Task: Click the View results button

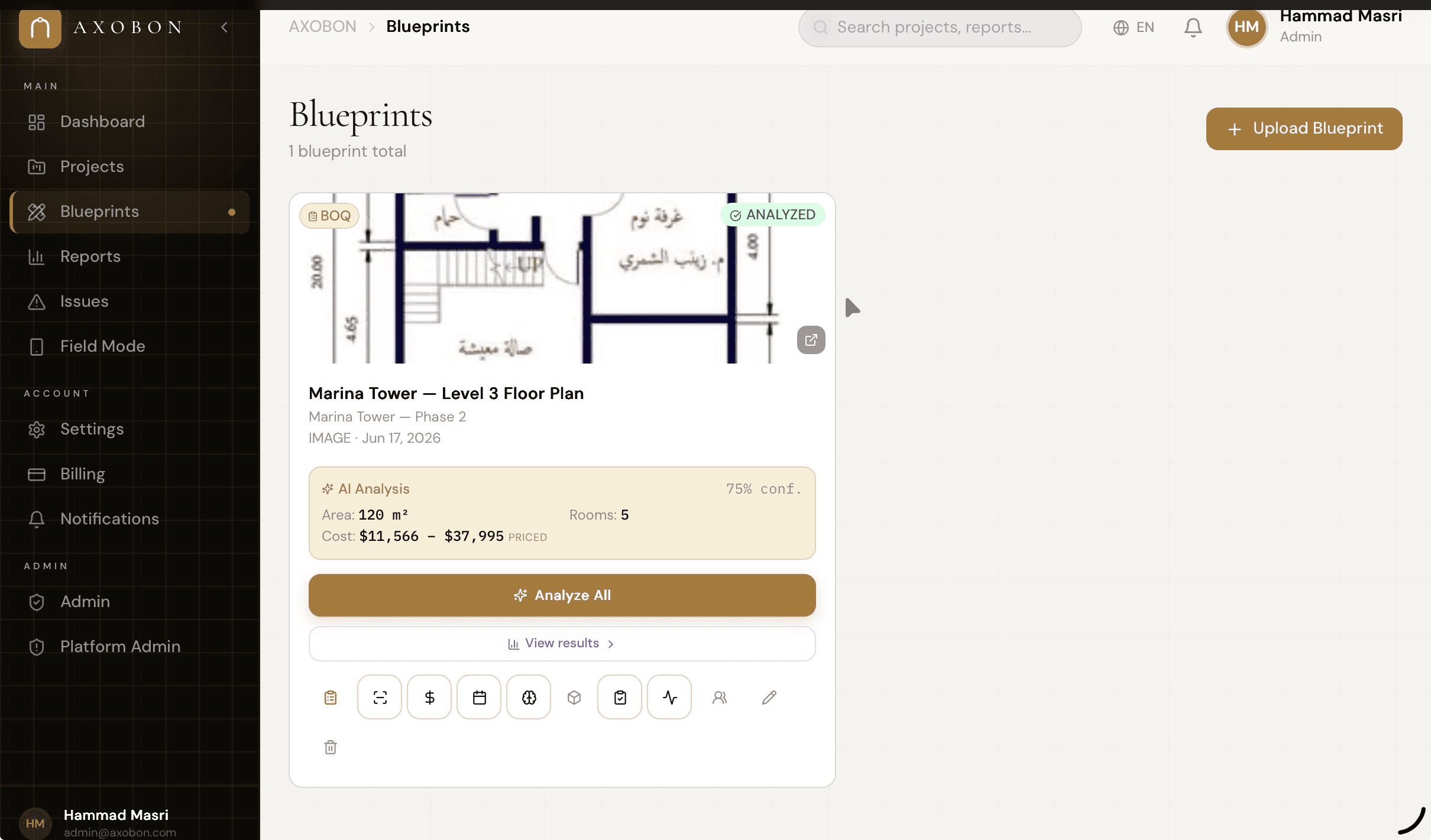Action: tap(562, 643)
